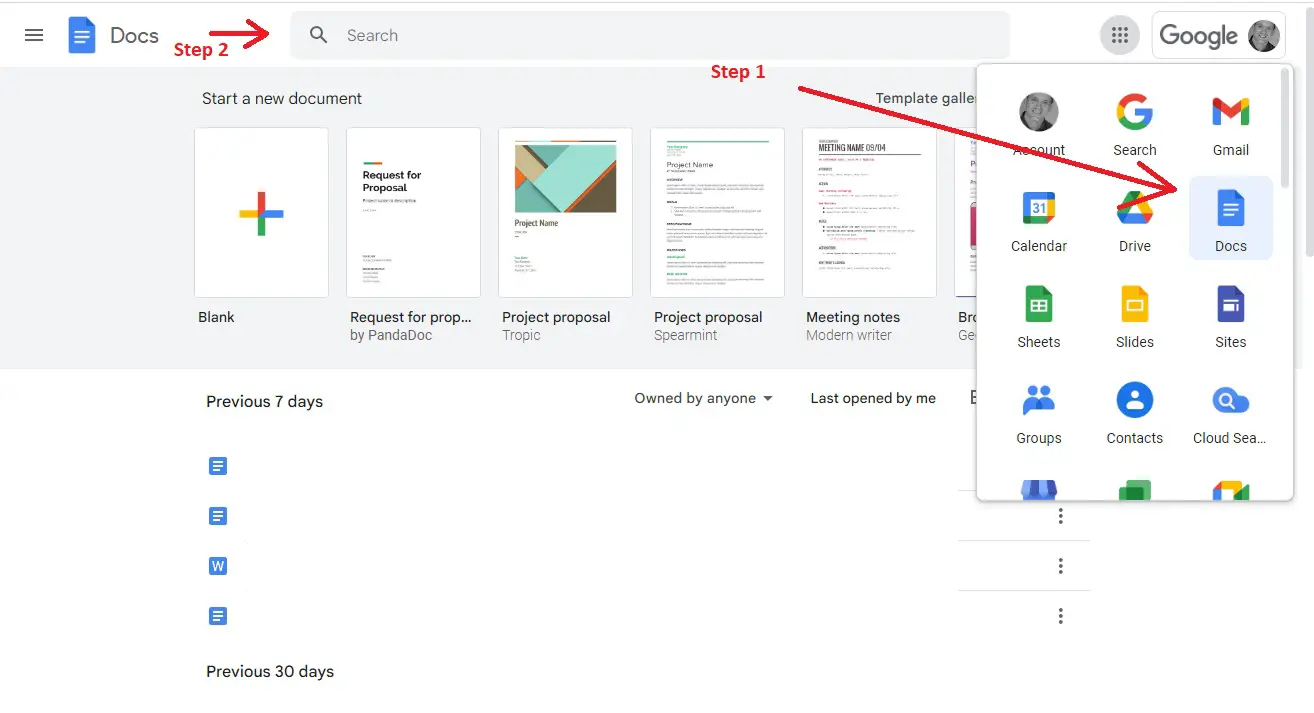1314x713 pixels.
Task: Open the main hamburger menu
Action: (x=34, y=35)
